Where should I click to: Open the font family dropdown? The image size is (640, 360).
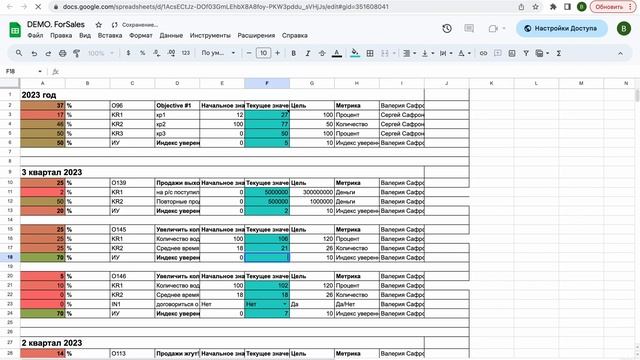pyautogui.click(x=218, y=53)
